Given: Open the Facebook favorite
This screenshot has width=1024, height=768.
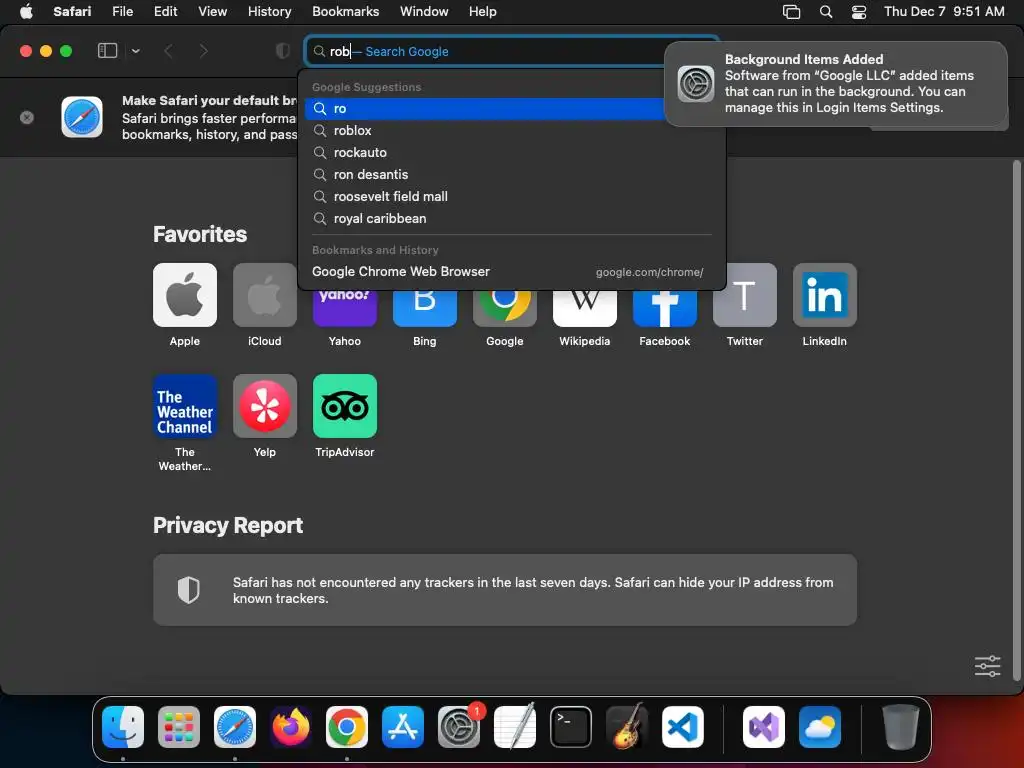Looking at the screenshot, I should pyautogui.click(x=665, y=308).
